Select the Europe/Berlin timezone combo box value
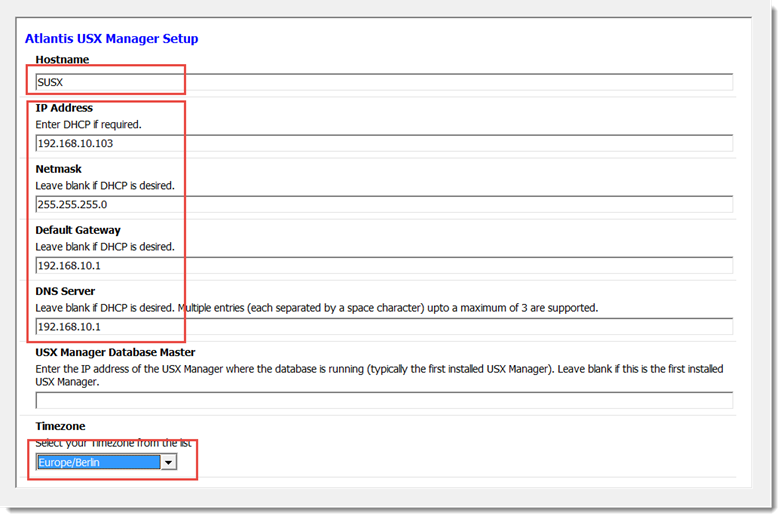This screenshot has height=519, width=783. (x=98, y=462)
